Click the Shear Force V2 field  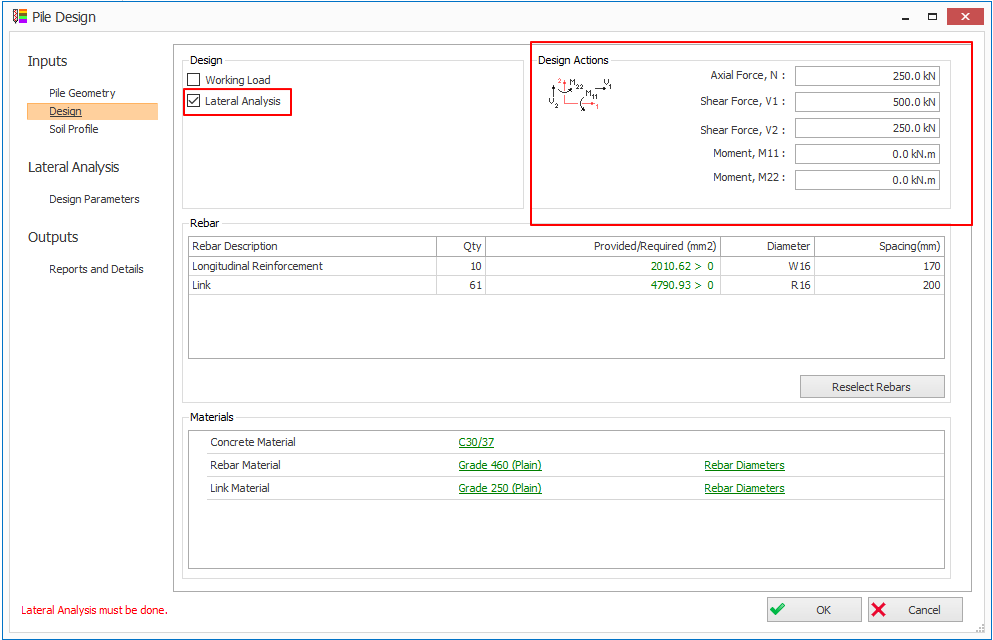pyautogui.click(x=866, y=128)
